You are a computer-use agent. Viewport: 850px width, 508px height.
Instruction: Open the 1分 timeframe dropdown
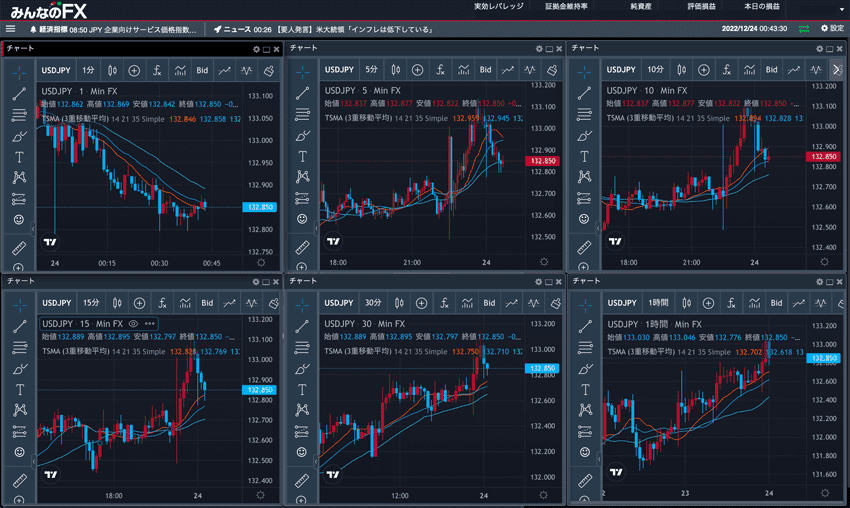pyautogui.click(x=88, y=70)
